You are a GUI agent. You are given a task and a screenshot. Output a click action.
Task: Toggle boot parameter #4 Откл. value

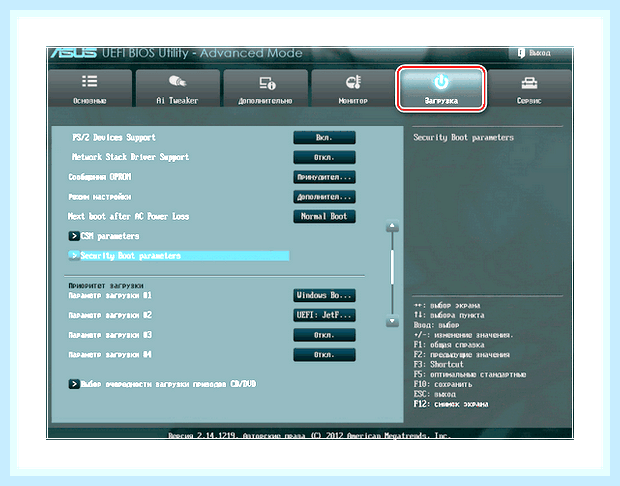pos(324,355)
